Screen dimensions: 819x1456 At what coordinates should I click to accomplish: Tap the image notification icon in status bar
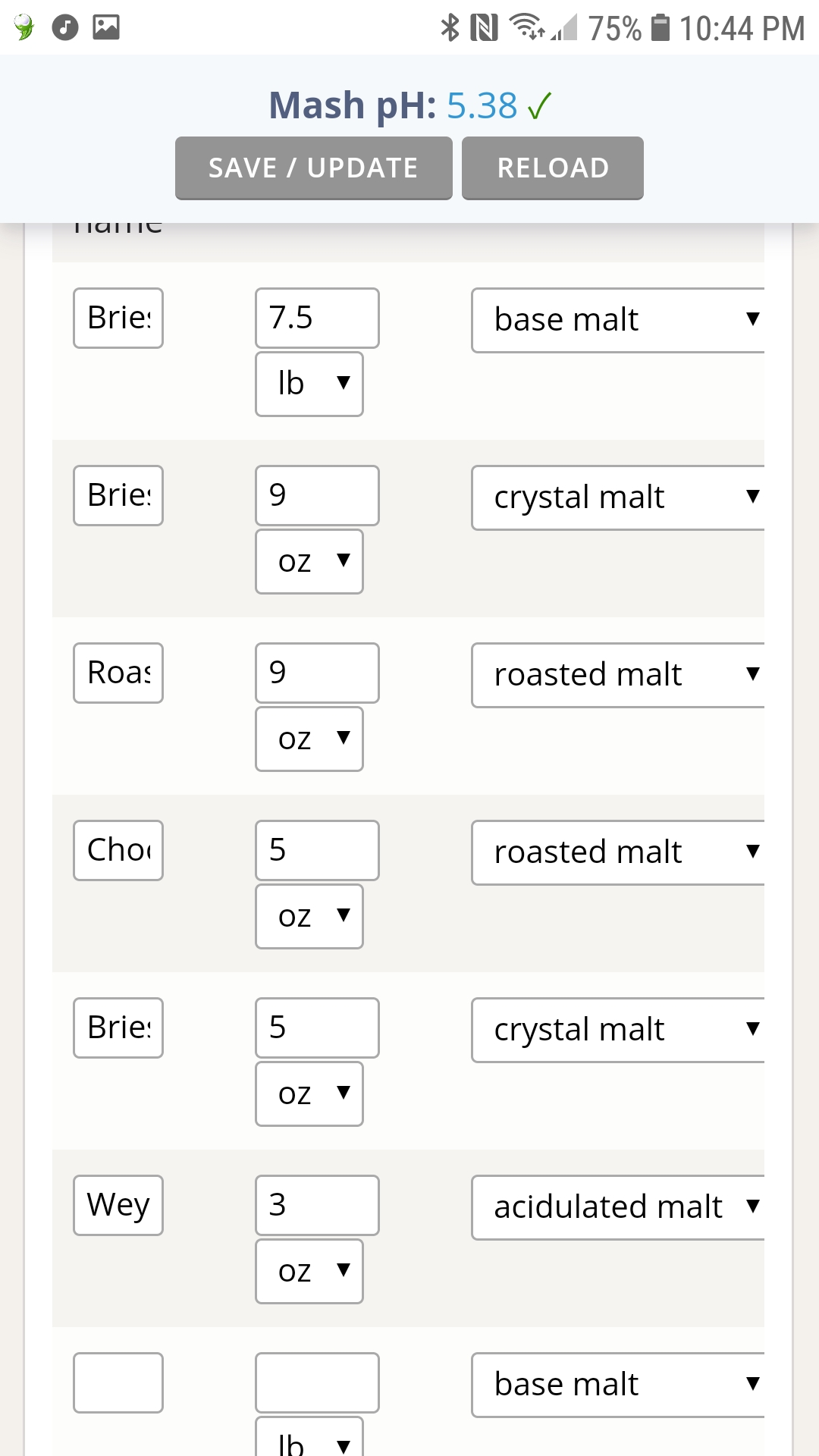coord(106,27)
